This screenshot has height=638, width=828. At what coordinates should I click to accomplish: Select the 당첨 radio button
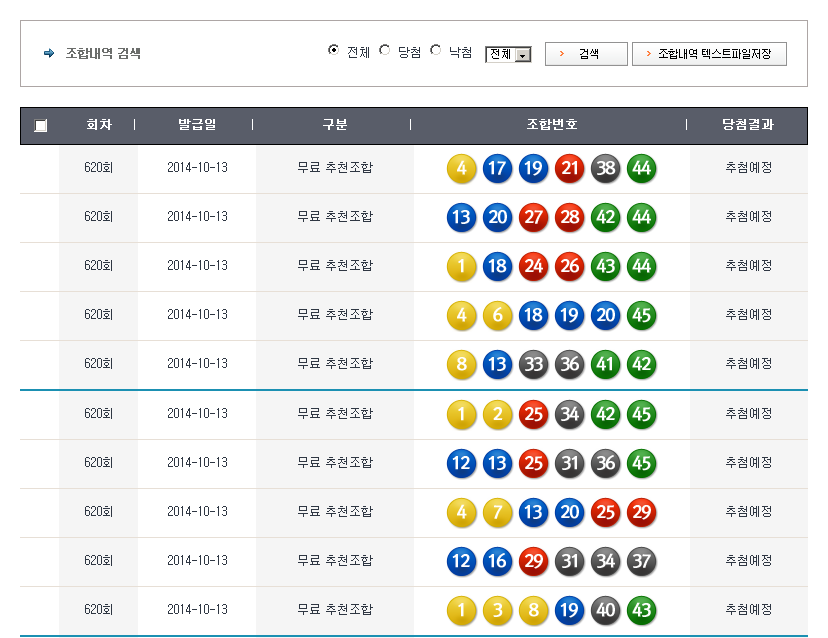pyautogui.click(x=385, y=51)
